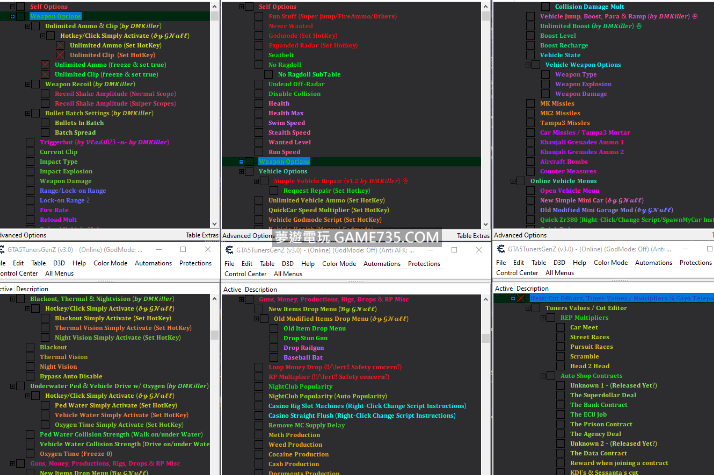Viewport: 714px width, 475px height.
Task: Click the top-left panel's vertical scrollbar
Action: coord(214,110)
